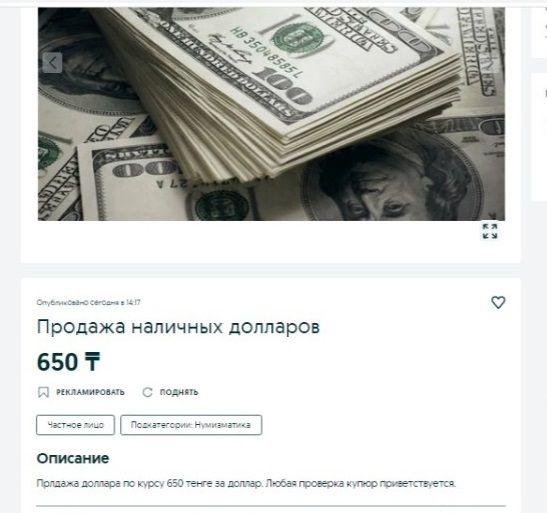Open the photo in fullscreen view

coord(489,231)
